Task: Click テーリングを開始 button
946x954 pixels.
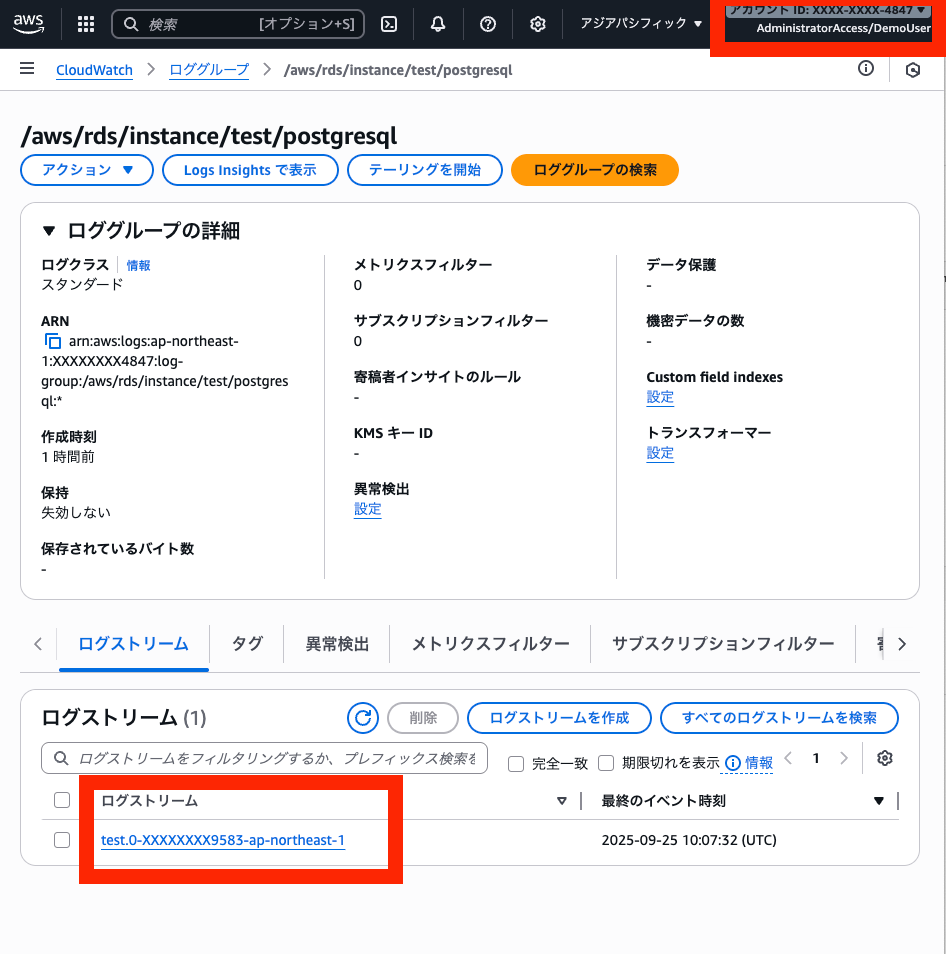Action: pos(425,170)
